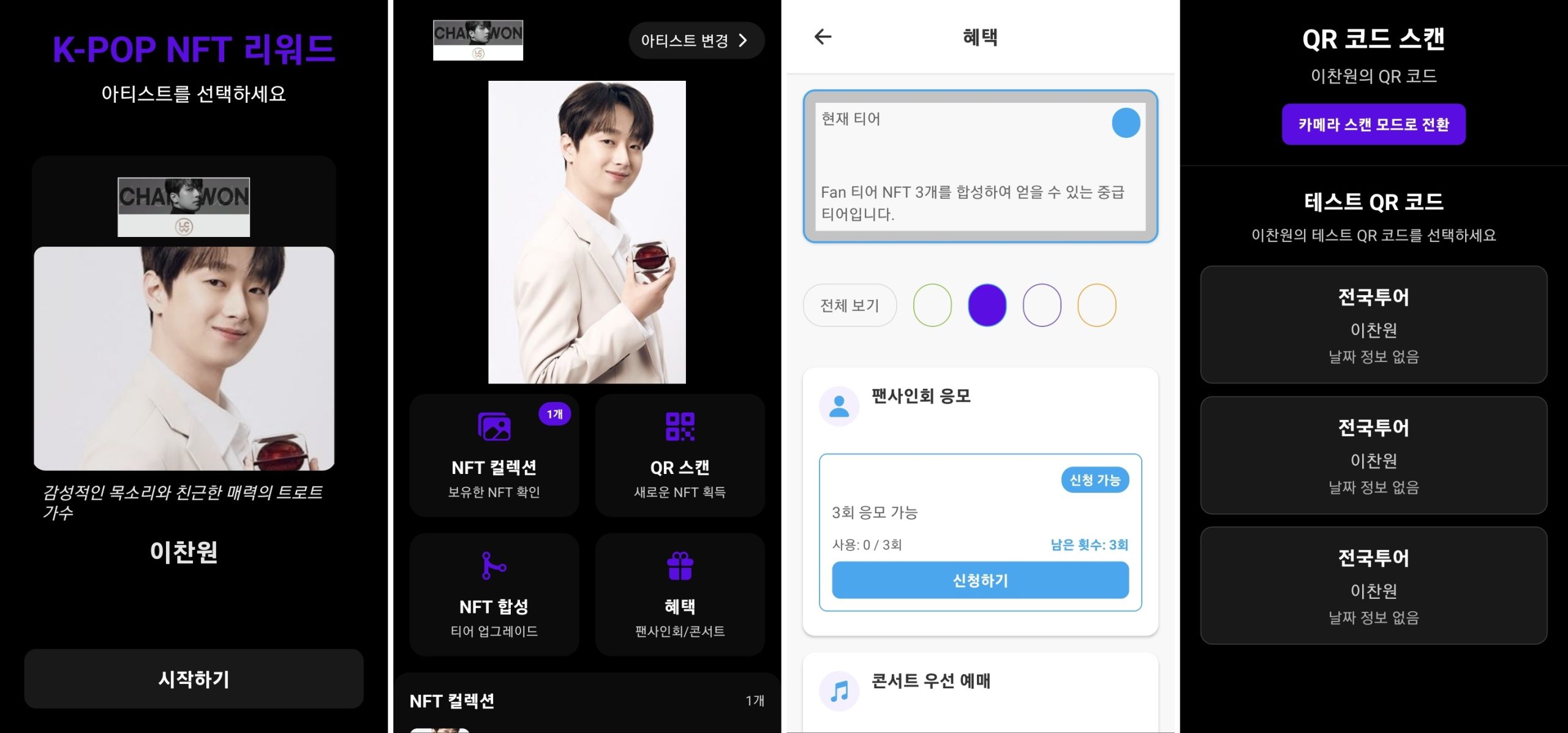1568x733 pixels.
Task: Click the blue current tier circle badge
Action: [x=1126, y=122]
